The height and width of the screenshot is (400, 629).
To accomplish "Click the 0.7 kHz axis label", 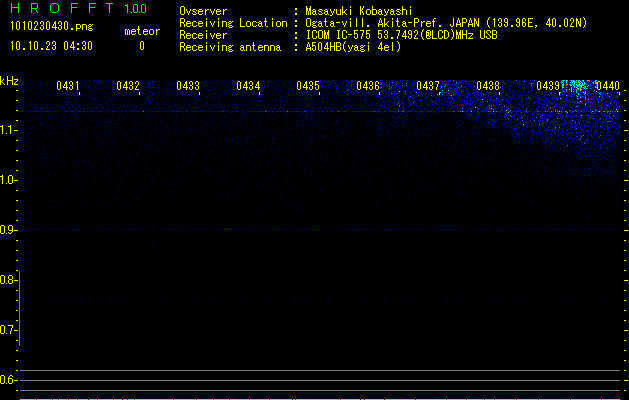I will pos(7,330).
